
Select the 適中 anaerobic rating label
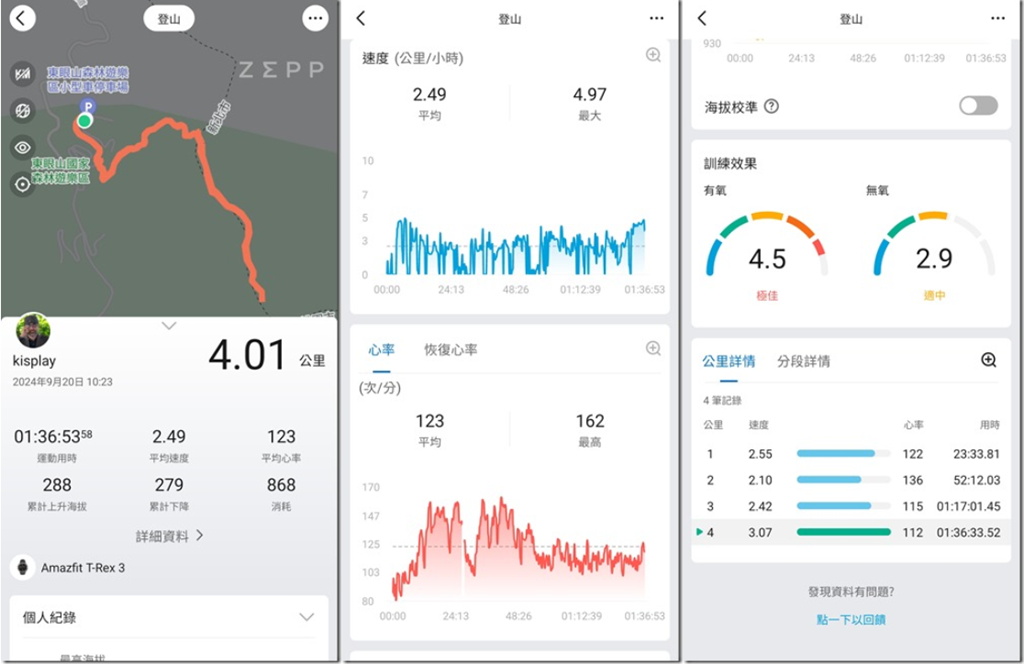click(x=934, y=296)
